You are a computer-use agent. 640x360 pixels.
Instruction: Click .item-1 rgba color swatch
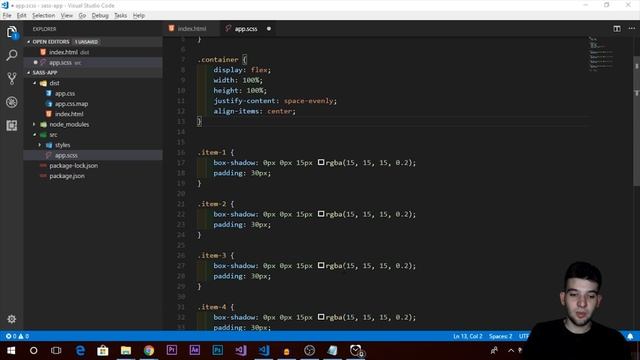321,162
